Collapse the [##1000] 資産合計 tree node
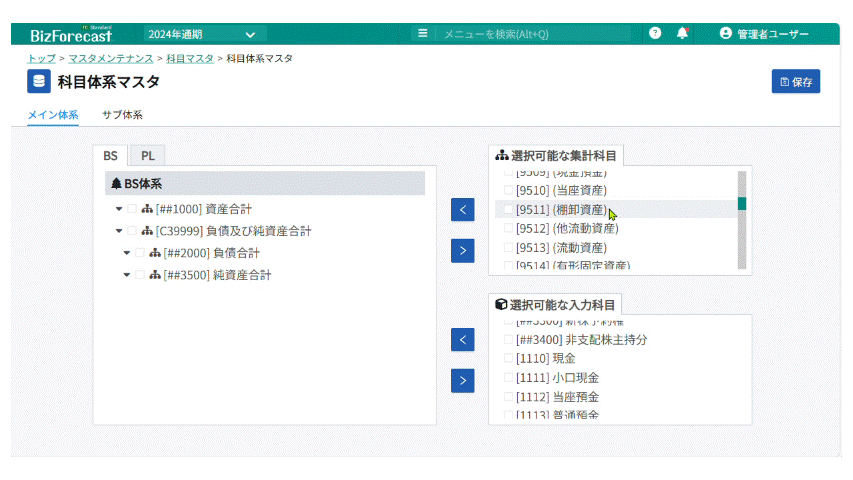853x480 pixels. click(119, 210)
